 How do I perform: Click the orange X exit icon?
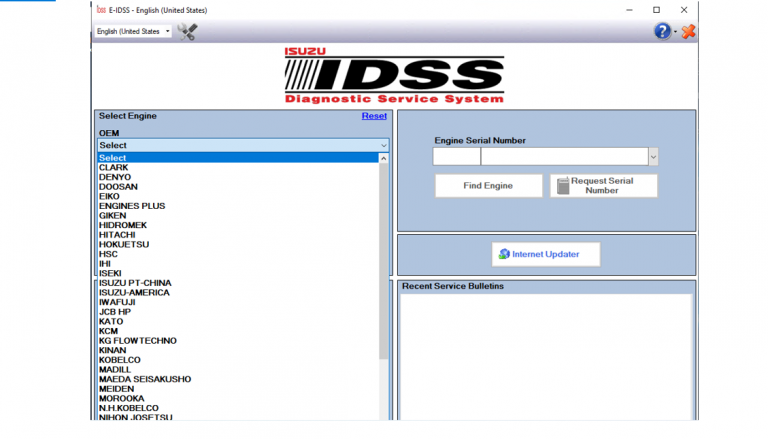coord(688,31)
